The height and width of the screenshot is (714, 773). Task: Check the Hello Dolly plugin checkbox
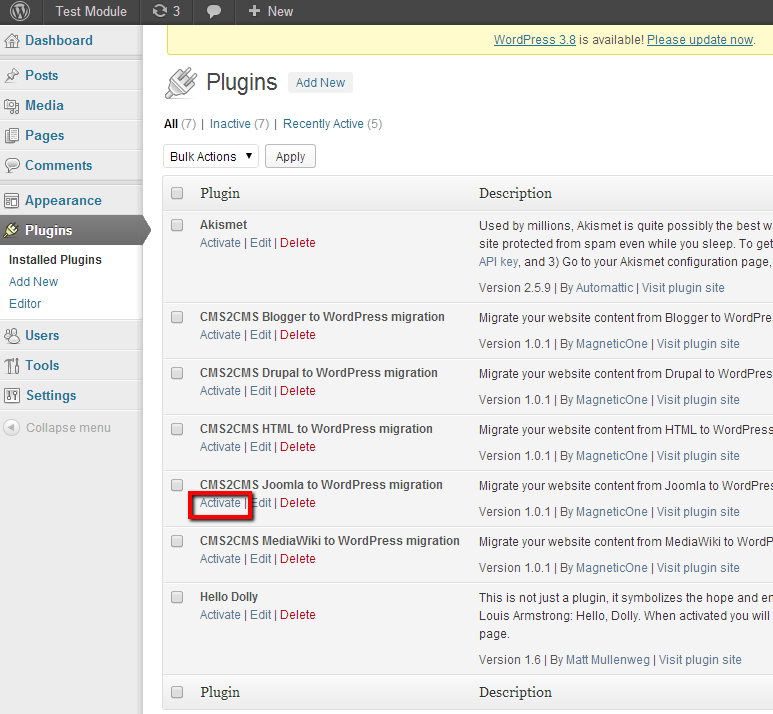pyautogui.click(x=177, y=597)
